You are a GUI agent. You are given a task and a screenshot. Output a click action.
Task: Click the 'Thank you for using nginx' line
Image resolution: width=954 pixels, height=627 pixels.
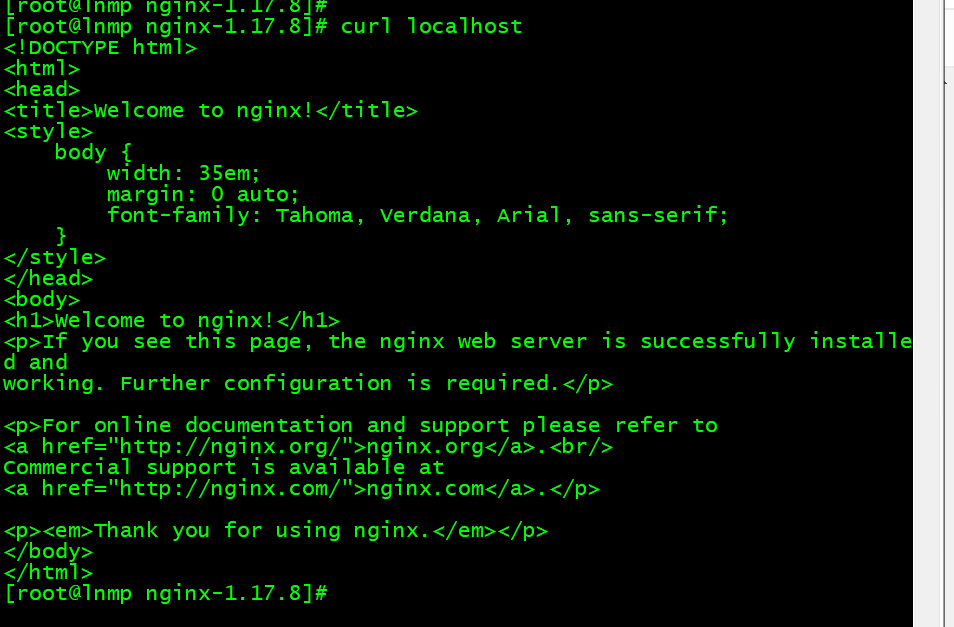pos(276,531)
